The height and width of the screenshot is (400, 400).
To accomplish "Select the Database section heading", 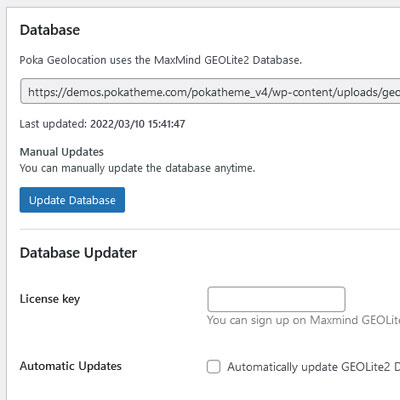I will tap(50, 30).
